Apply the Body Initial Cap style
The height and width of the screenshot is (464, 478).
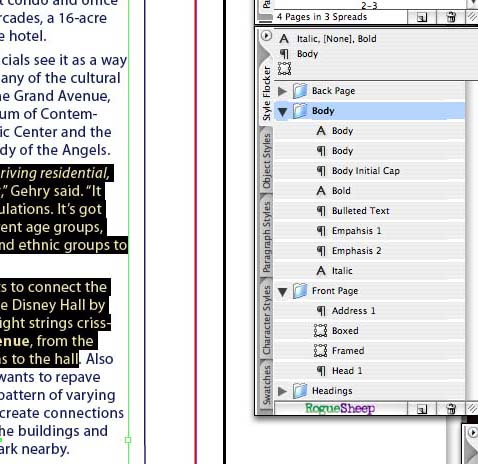[369, 171]
